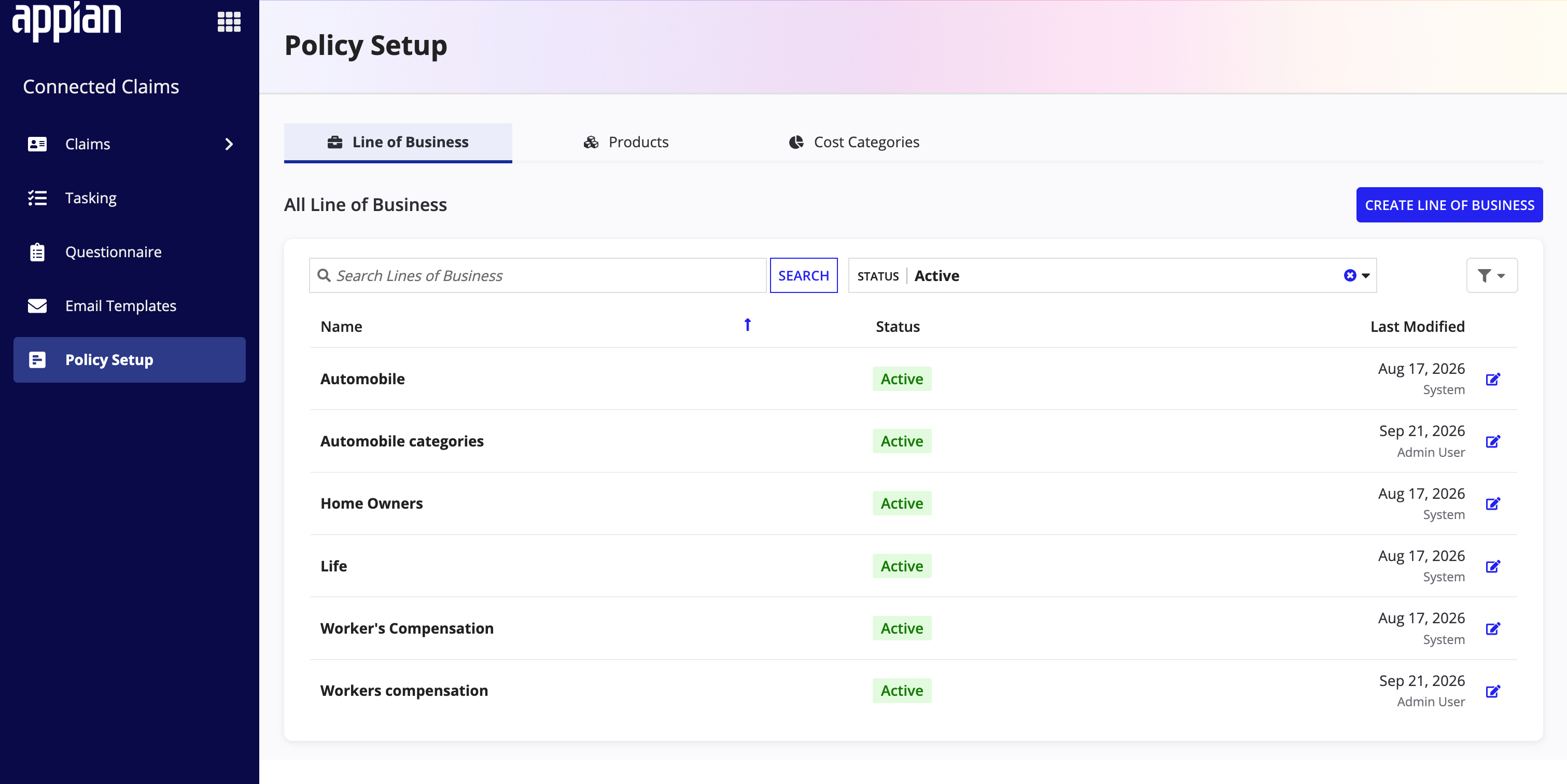Click Active badge in Automobile row
Image resolution: width=1567 pixels, height=784 pixels.
coord(902,379)
